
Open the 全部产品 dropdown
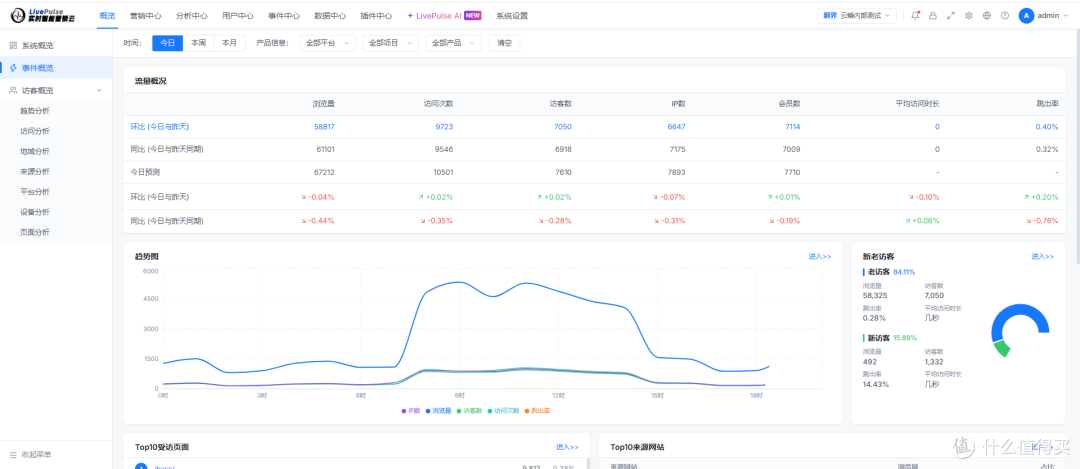[453, 43]
